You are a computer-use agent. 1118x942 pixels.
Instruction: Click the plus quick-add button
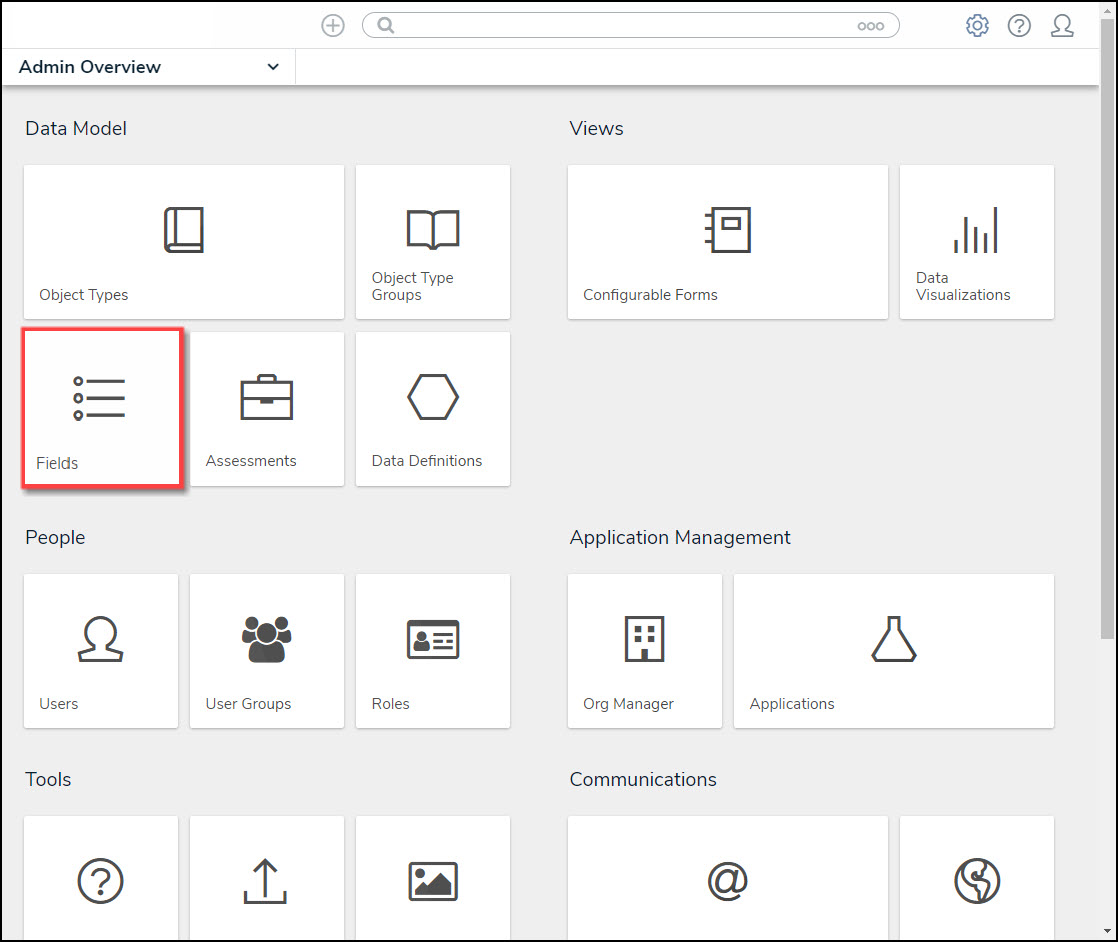[333, 26]
